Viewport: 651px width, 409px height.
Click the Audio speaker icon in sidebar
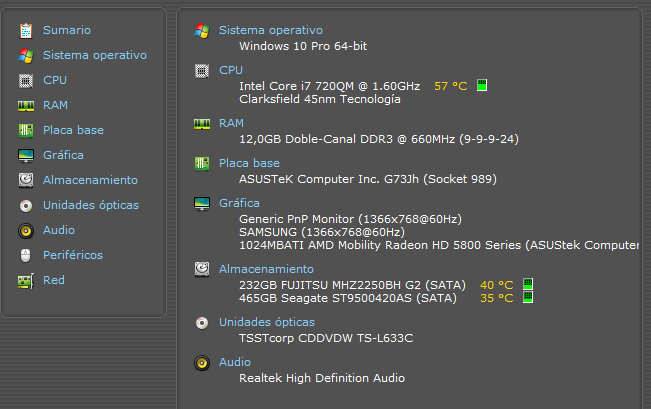pos(26,230)
